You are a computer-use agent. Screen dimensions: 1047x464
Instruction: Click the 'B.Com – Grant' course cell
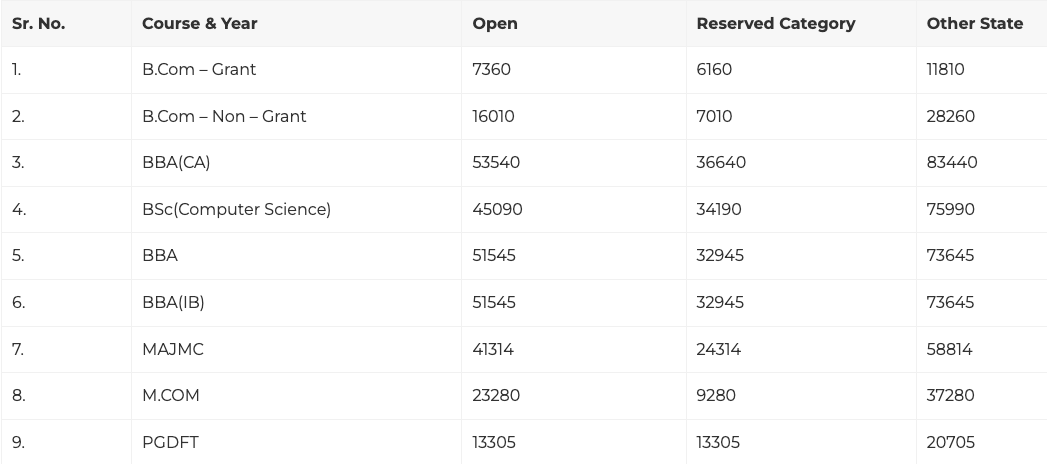pyautogui.click(x=198, y=69)
